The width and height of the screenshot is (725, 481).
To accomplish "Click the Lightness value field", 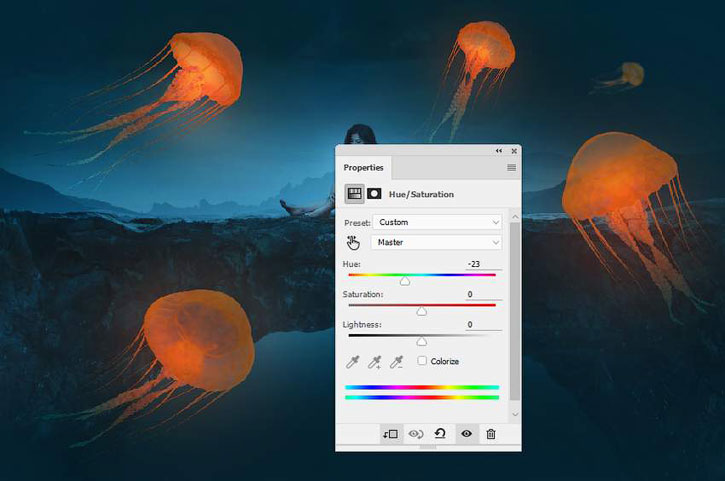I will (x=484, y=325).
